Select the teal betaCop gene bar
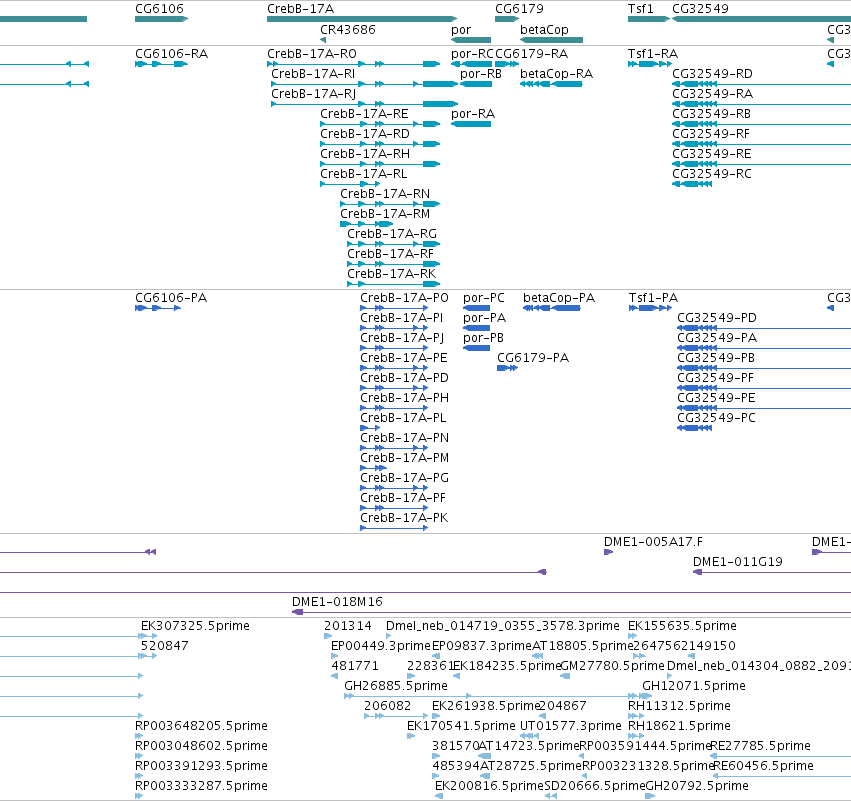This screenshot has width=851, height=801. pyautogui.click(x=551, y=40)
